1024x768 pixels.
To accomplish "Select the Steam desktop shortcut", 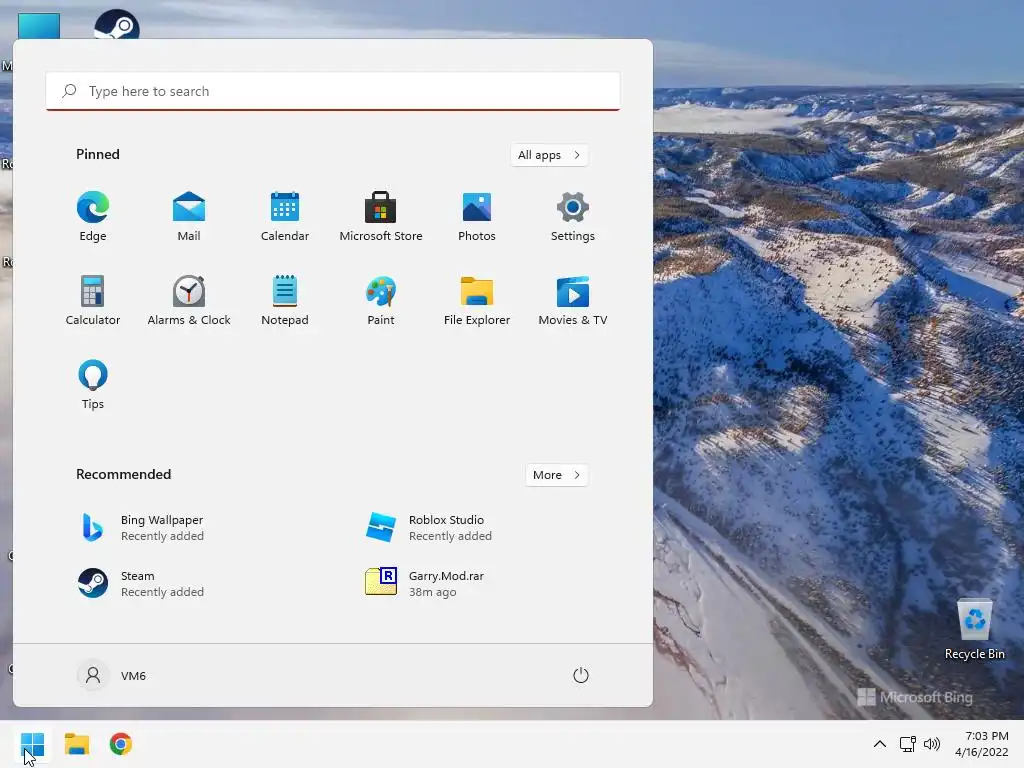I will (x=117, y=24).
